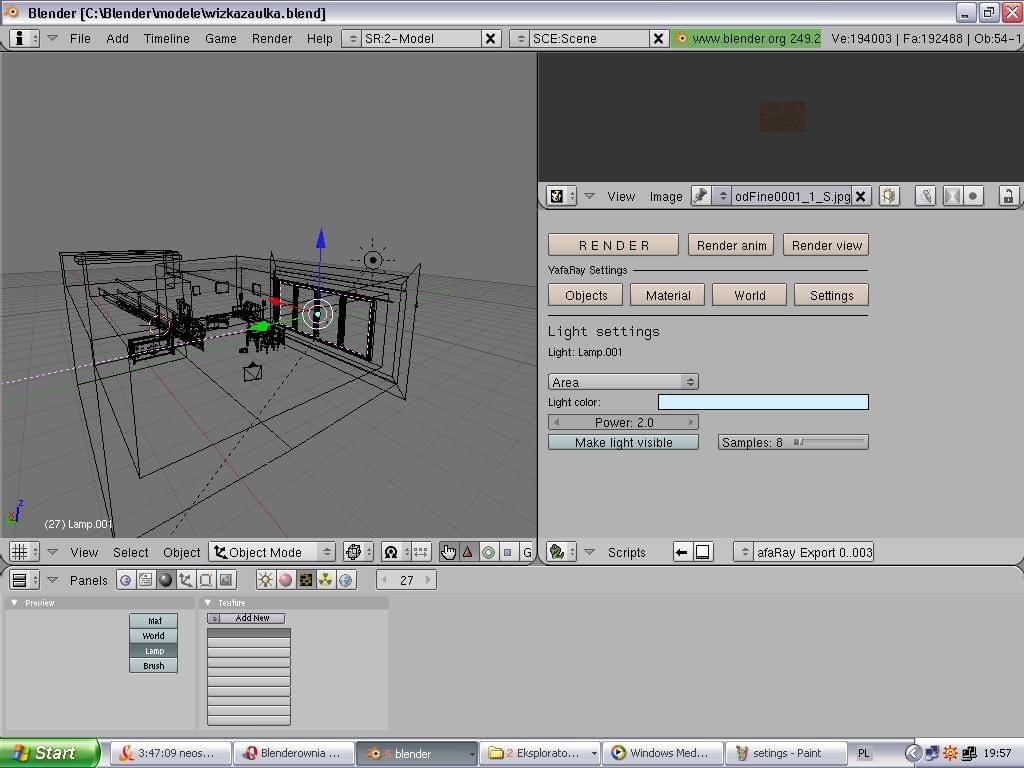Click the Radiosity buttons icon
Image resolution: width=1024 pixels, height=768 pixels.
tap(326, 580)
